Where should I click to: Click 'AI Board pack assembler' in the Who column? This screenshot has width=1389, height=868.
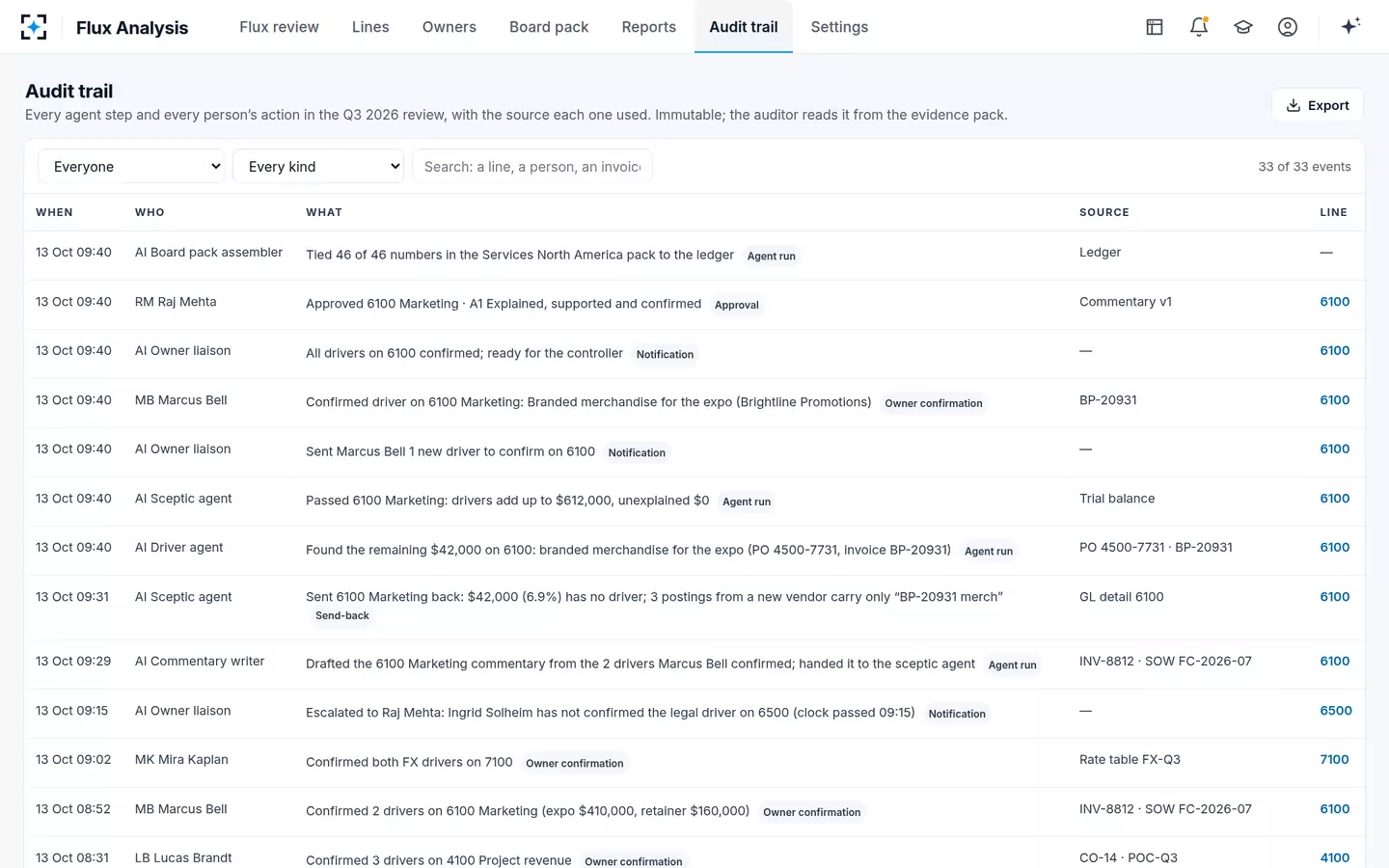208,253
